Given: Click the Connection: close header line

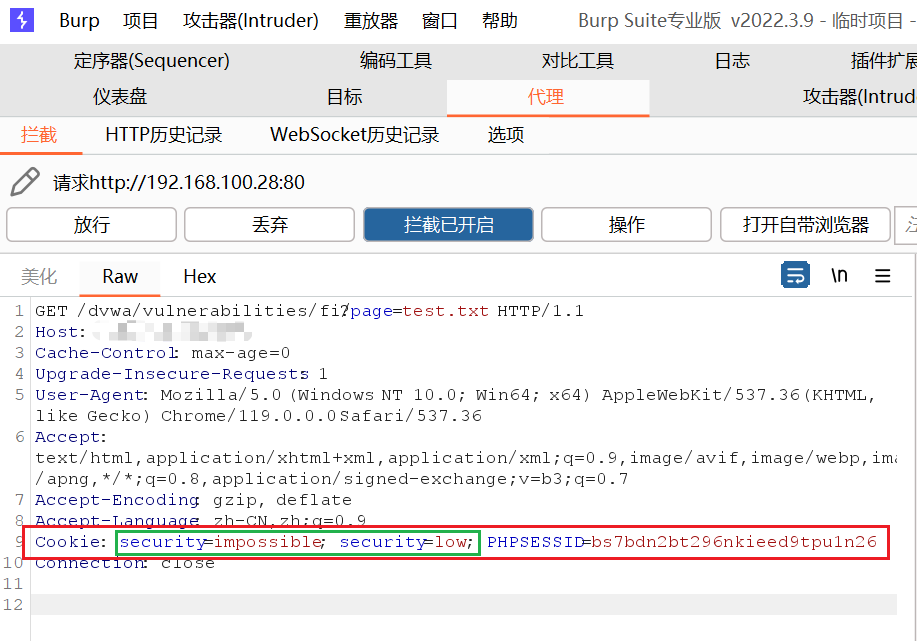Looking at the screenshot, I should pos(125,563).
